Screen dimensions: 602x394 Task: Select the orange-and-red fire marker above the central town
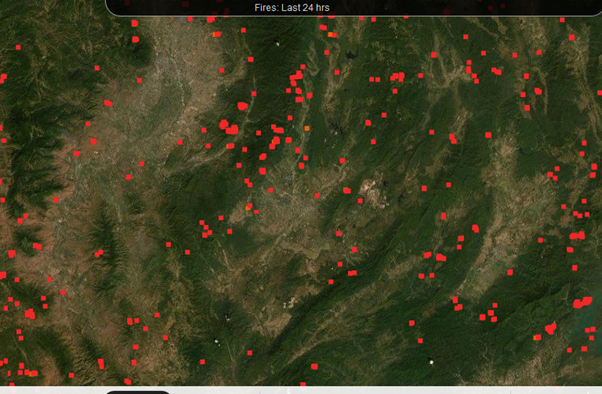pos(249,207)
